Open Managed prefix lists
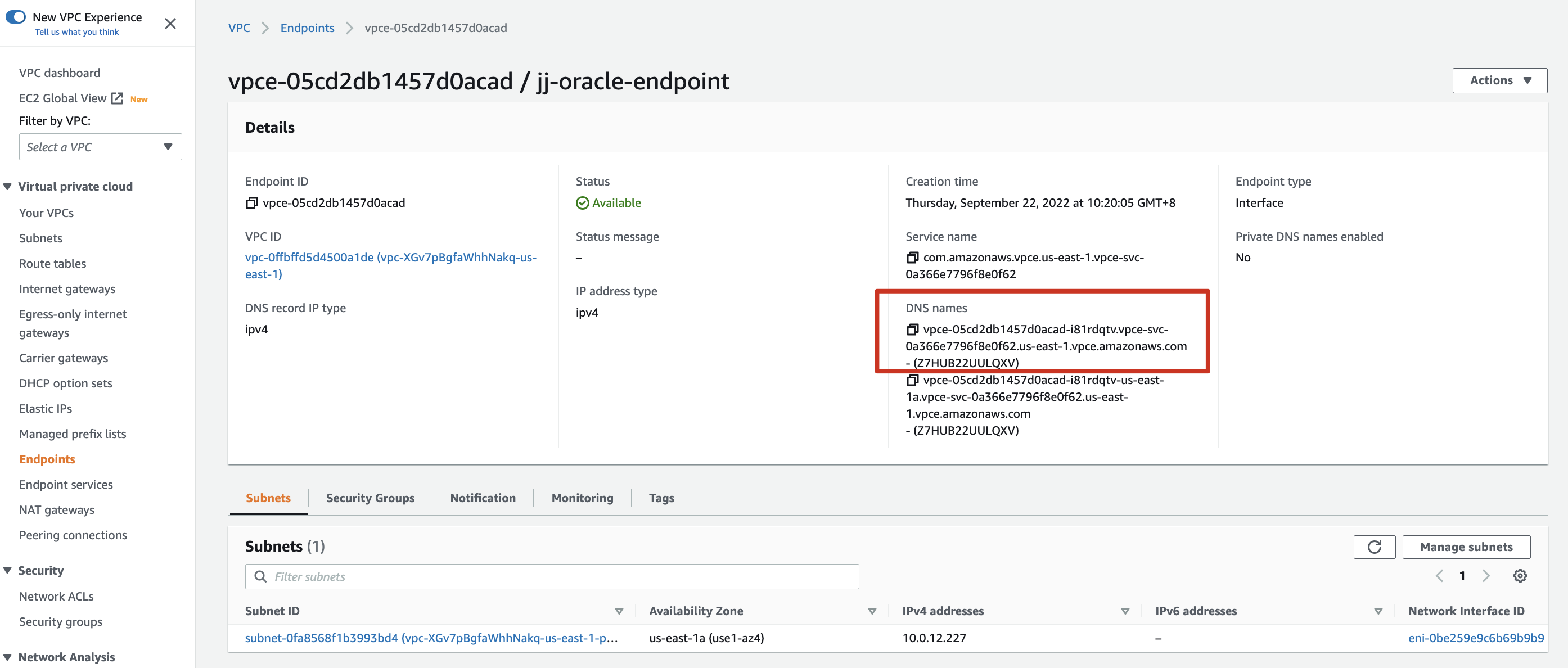 click(73, 435)
